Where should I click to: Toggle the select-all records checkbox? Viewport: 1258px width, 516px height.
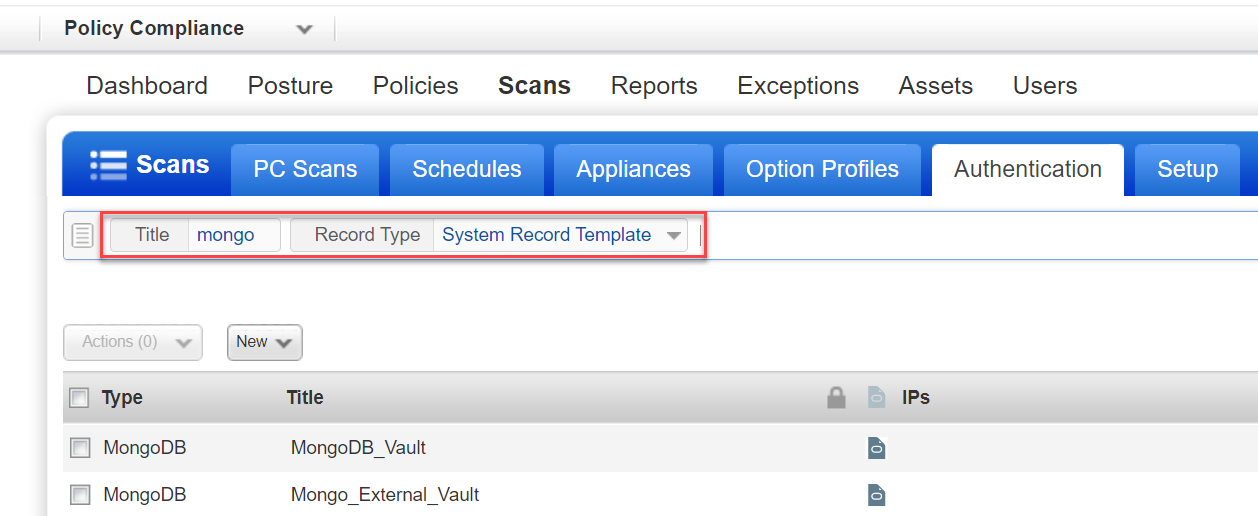pos(79,398)
